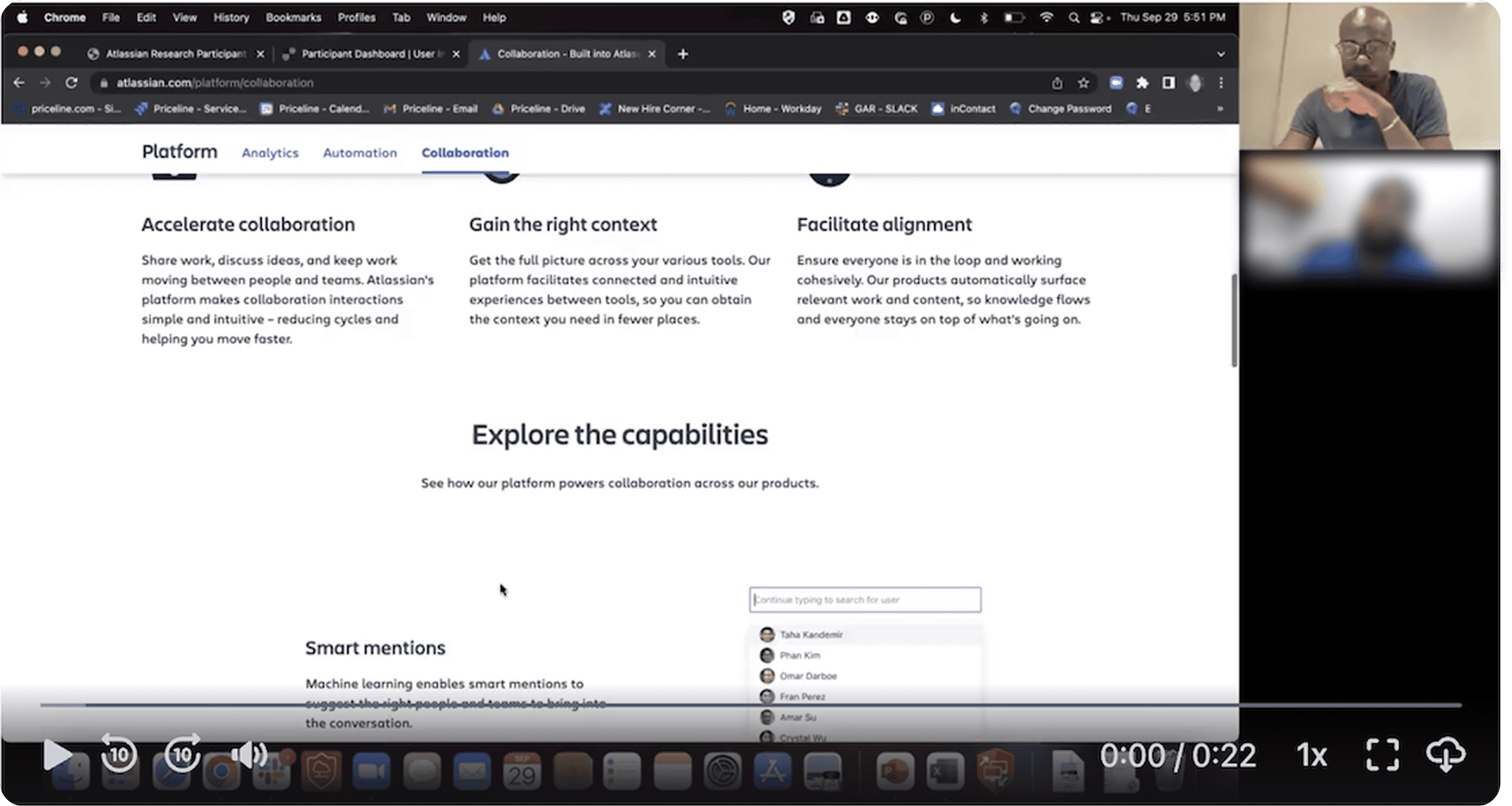Open Priceline - Service bookmark

pos(191,109)
